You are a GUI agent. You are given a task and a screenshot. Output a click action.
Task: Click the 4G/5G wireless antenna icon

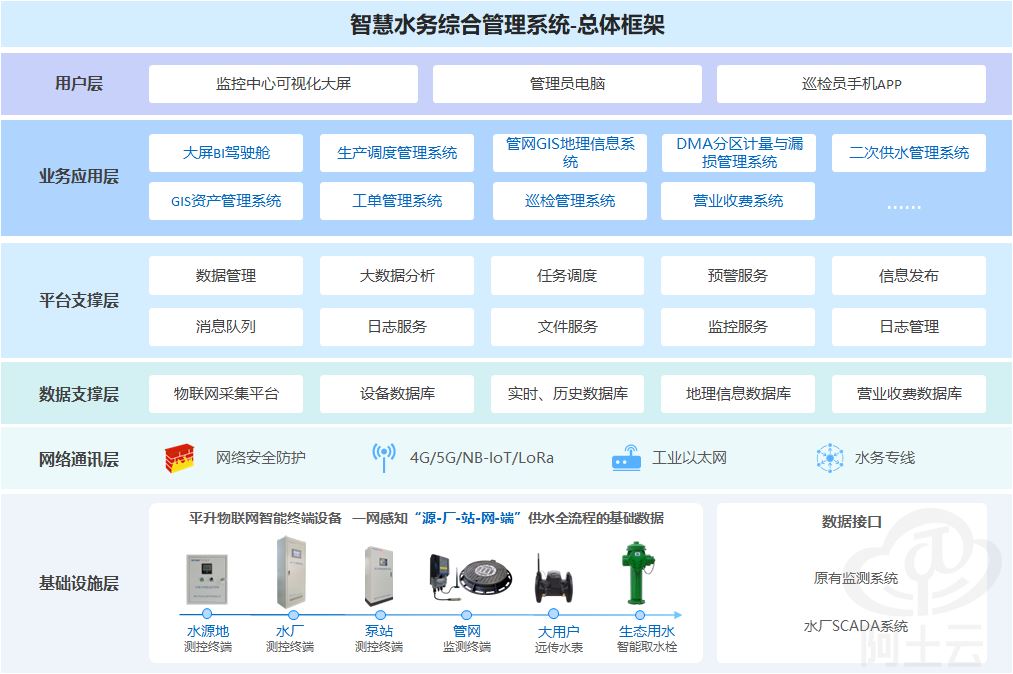coord(383,458)
